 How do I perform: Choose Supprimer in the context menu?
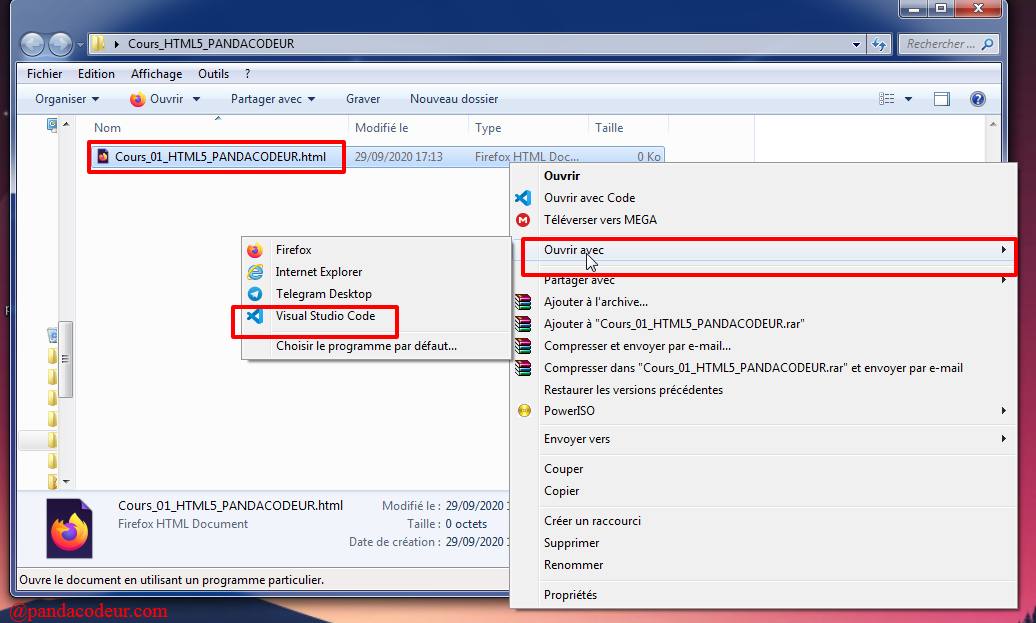pos(572,543)
